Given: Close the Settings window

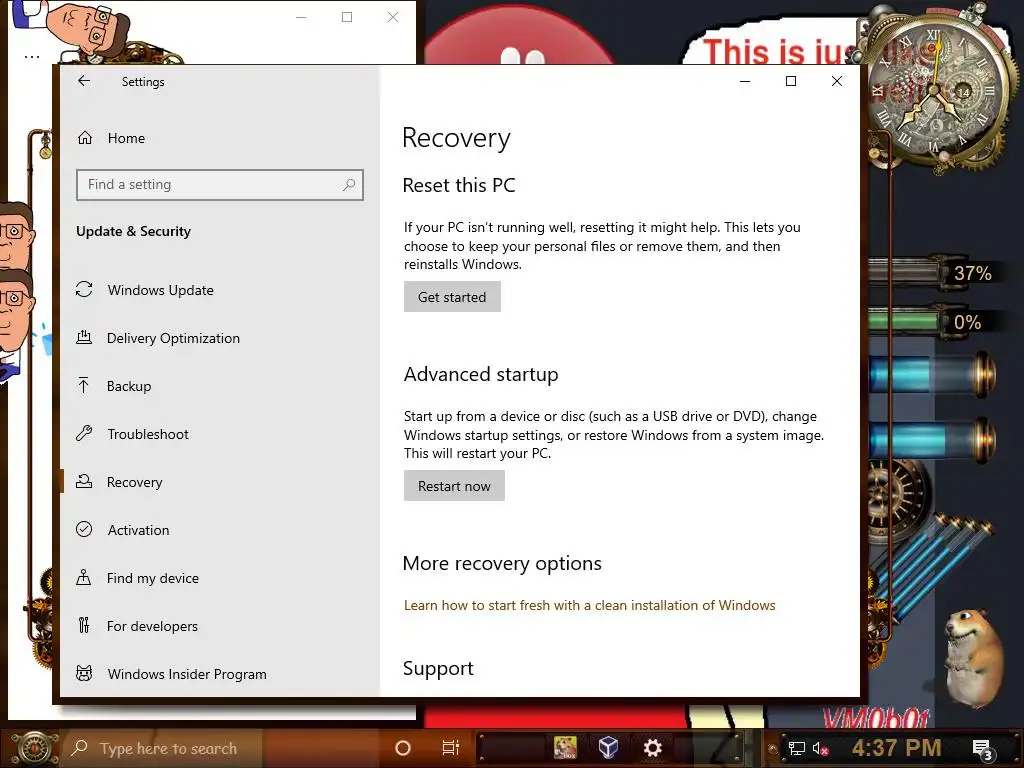Looking at the screenshot, I should click(x=837, y=81).
